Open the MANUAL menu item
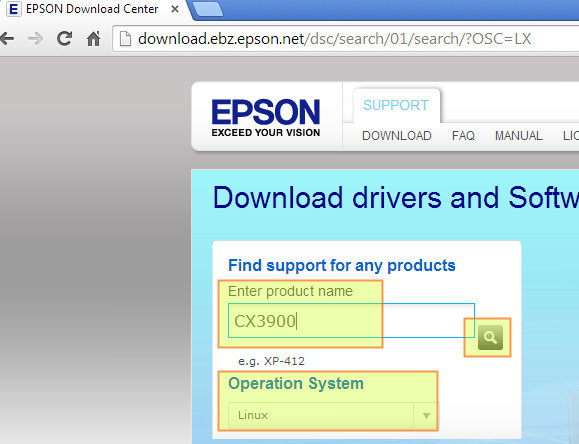The image size is (579, 444). click(518, 136)
